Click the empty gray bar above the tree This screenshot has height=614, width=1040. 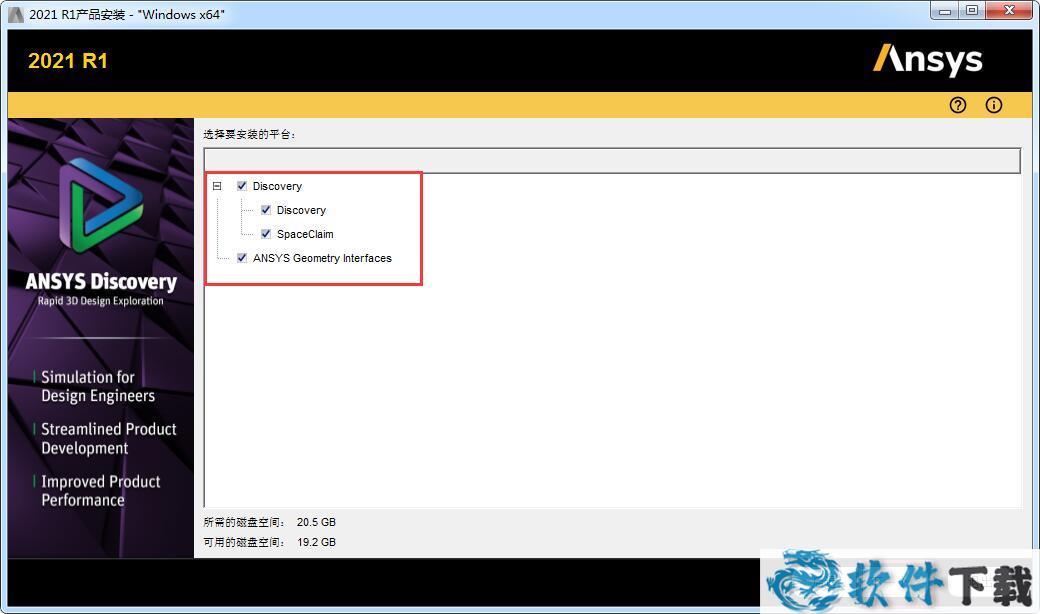[612, 161]
